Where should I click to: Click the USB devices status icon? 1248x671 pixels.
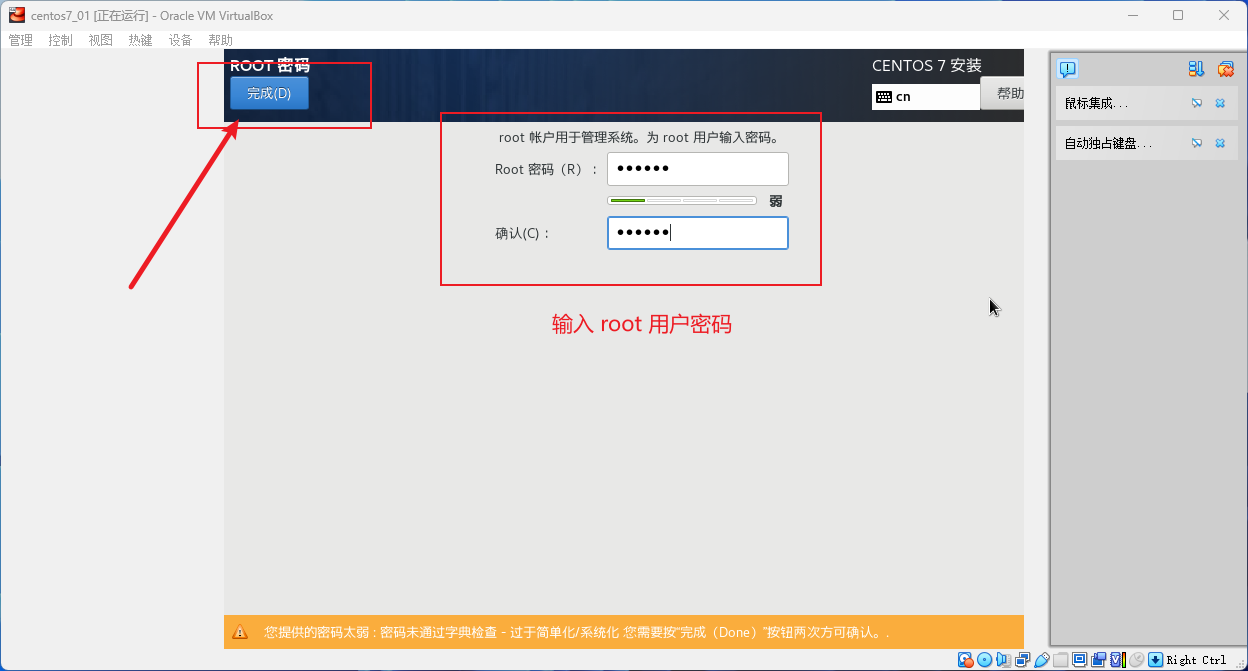pos(1042,660)
